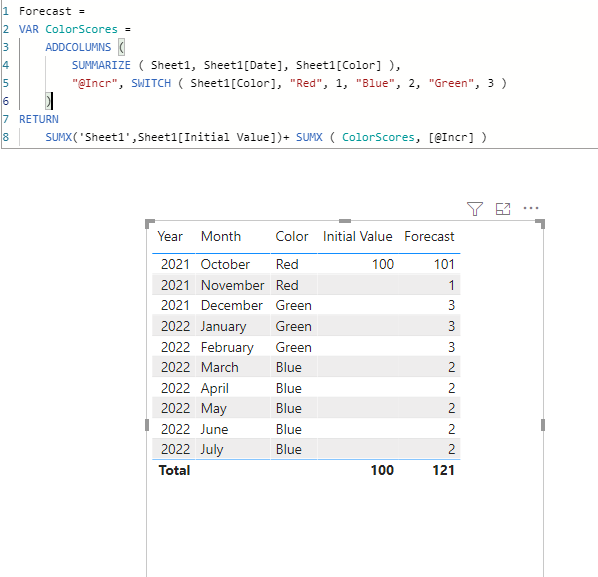598x577 pixels.
Task: Click the [@Incr] reference on line 8
Action: pos(451,137)
